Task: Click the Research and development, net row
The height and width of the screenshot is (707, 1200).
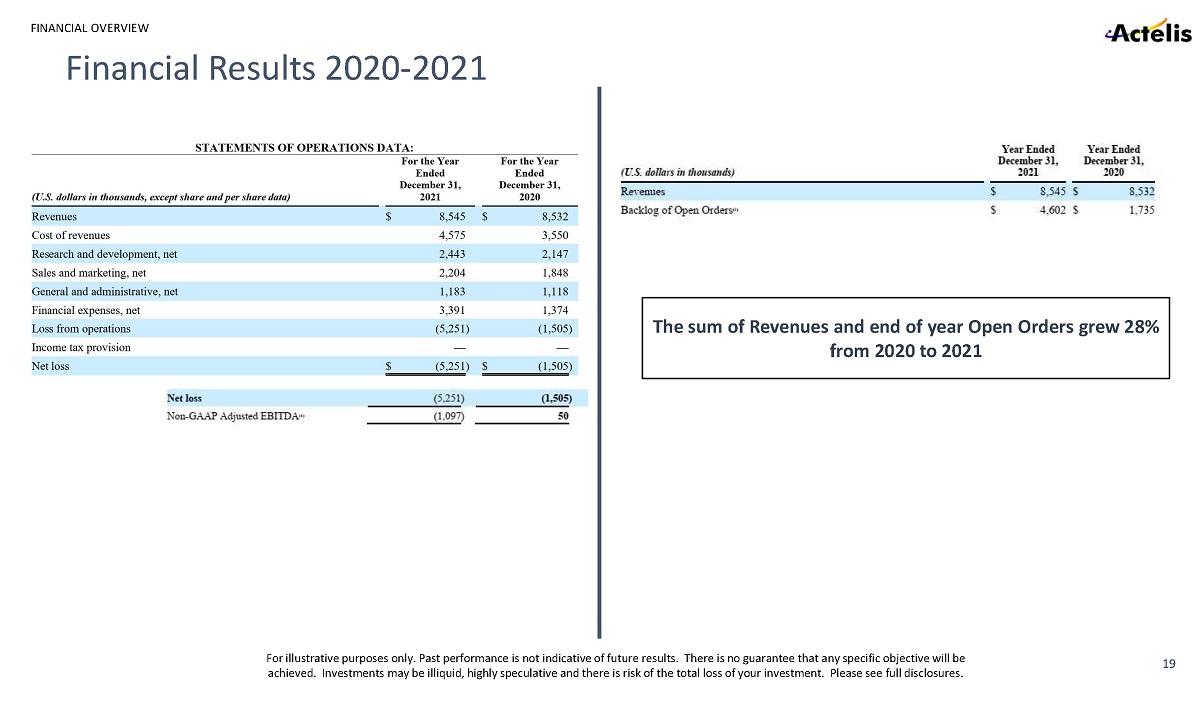Action: click(104, 254)
